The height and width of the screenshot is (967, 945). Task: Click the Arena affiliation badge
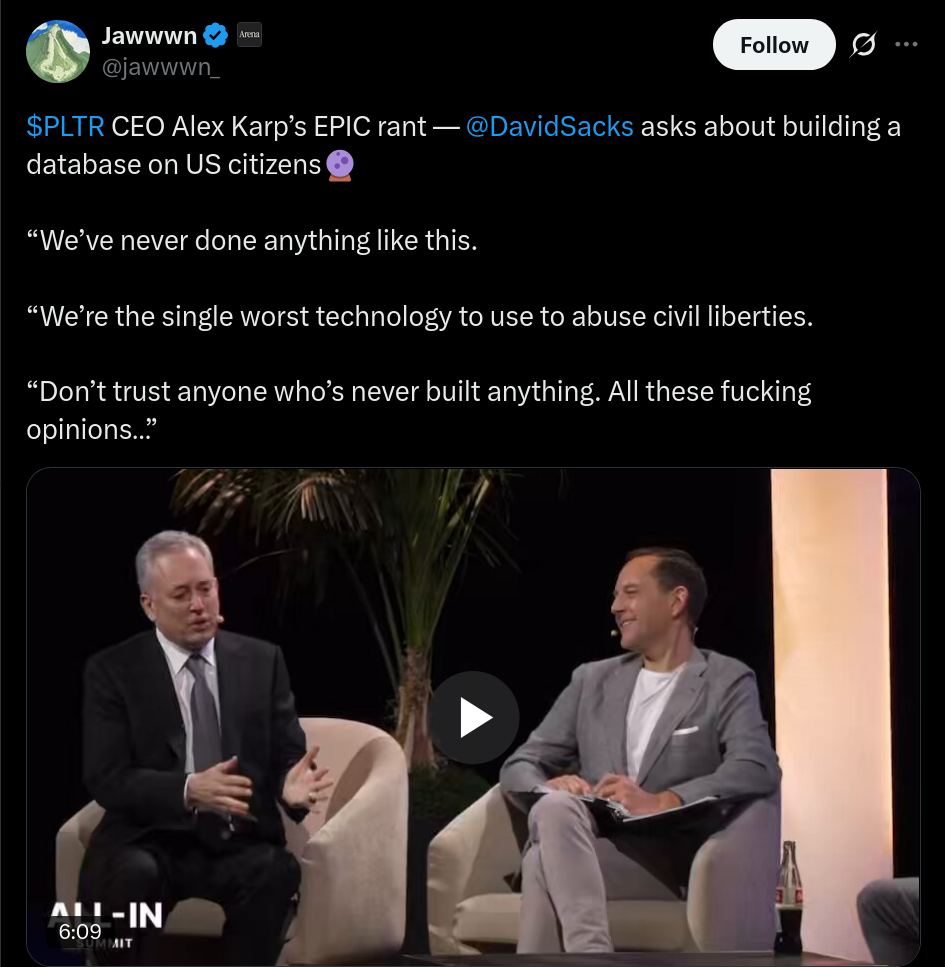[x=249, y=35]
